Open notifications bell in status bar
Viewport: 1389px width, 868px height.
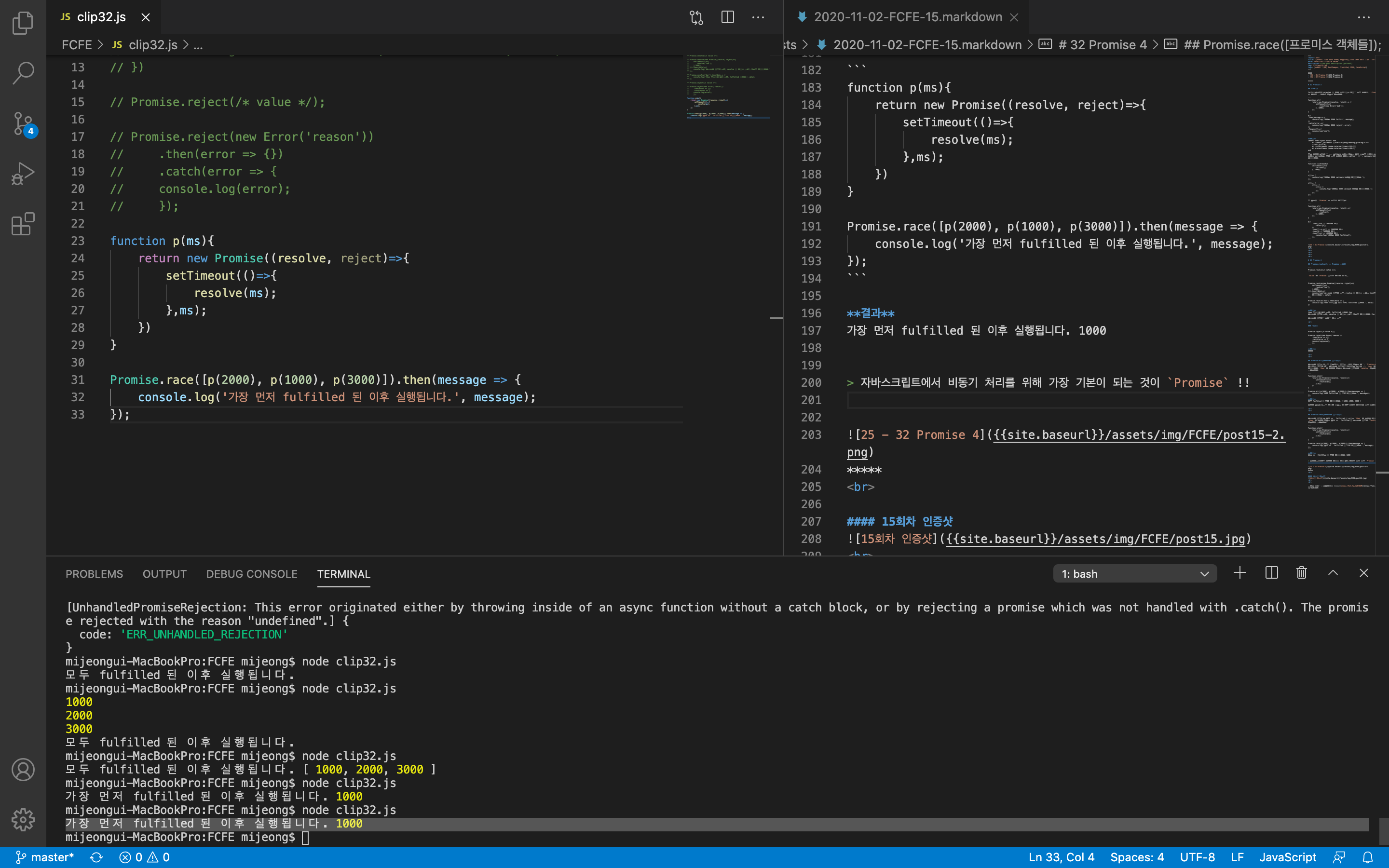pos(1368,857)
